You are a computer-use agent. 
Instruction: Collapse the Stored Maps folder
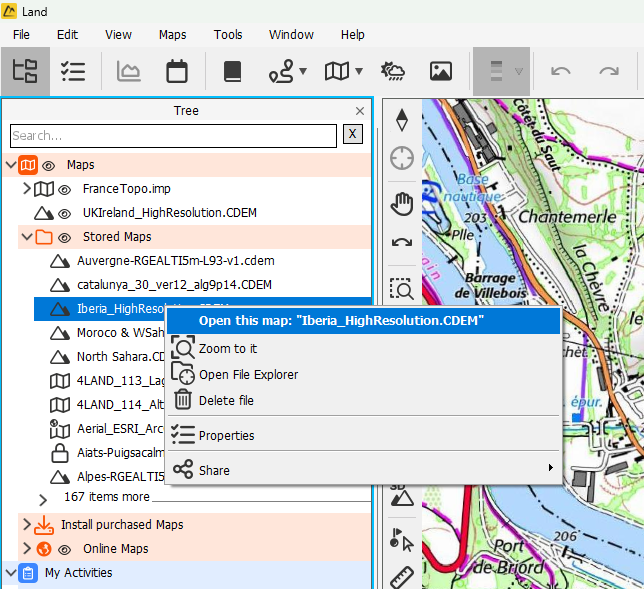(26, 237)
